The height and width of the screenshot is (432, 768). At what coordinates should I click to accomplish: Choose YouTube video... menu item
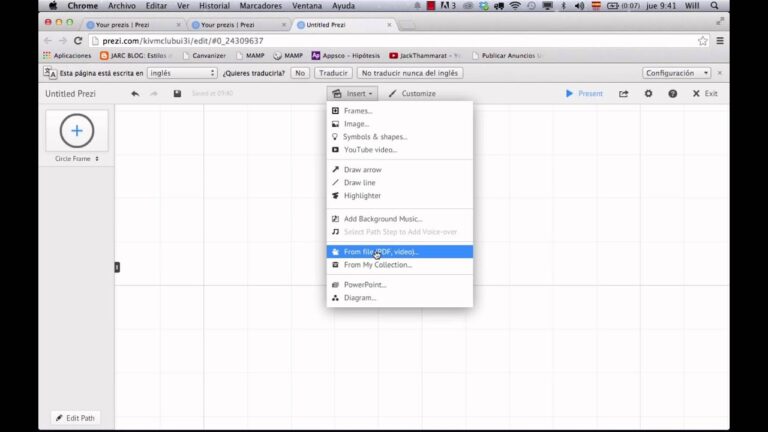[x=400, y=150]
